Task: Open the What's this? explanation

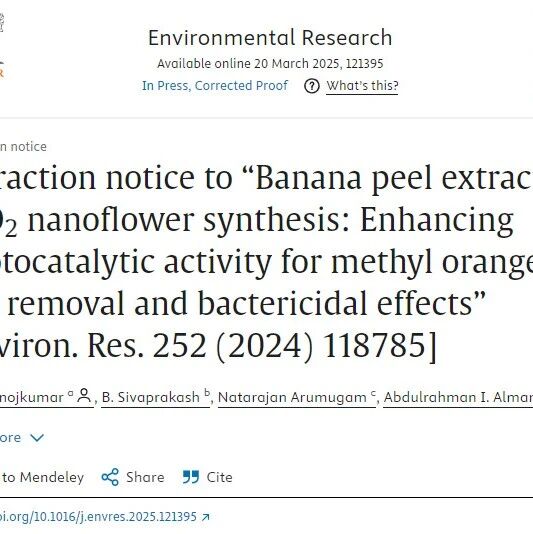Action: [362, 86]
